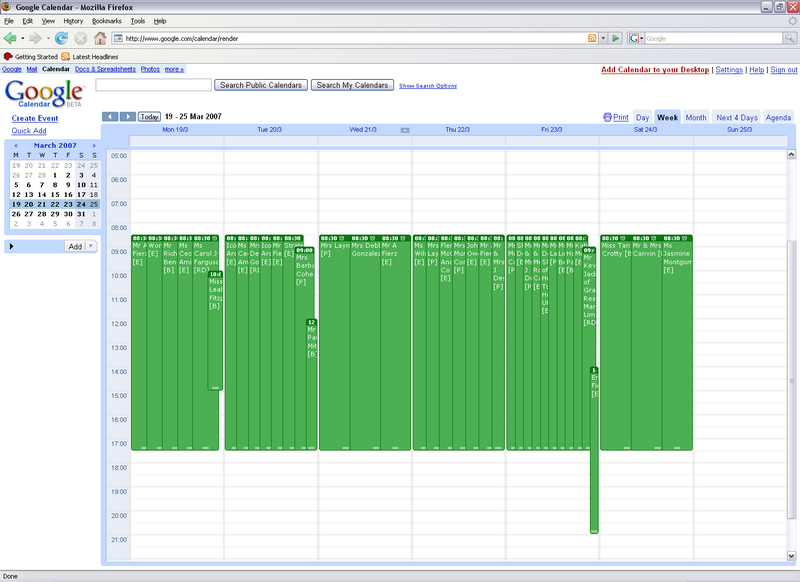Expand the calendars list triangle beside Add

pos(11,246)
